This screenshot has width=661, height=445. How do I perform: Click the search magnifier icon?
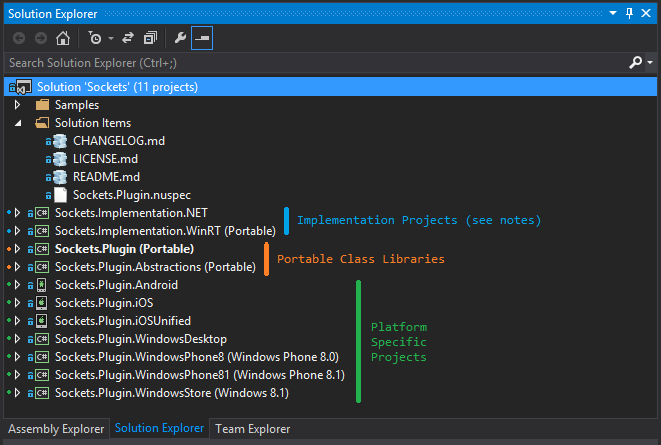click(x=635, y=63)
